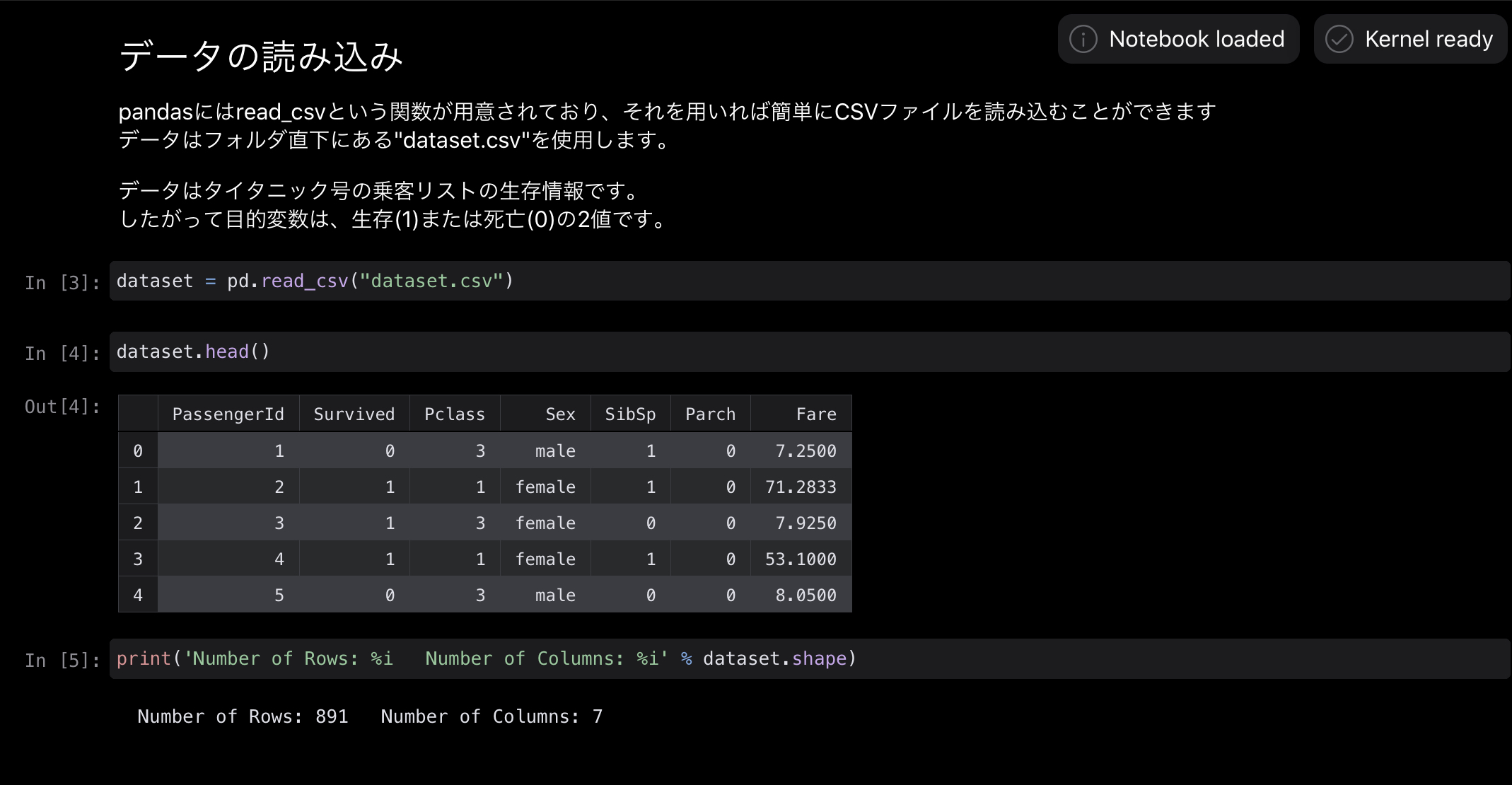Screen dimensions: 1512x785
Task: Click the Pclass column header
Action: tap(454, 414)
